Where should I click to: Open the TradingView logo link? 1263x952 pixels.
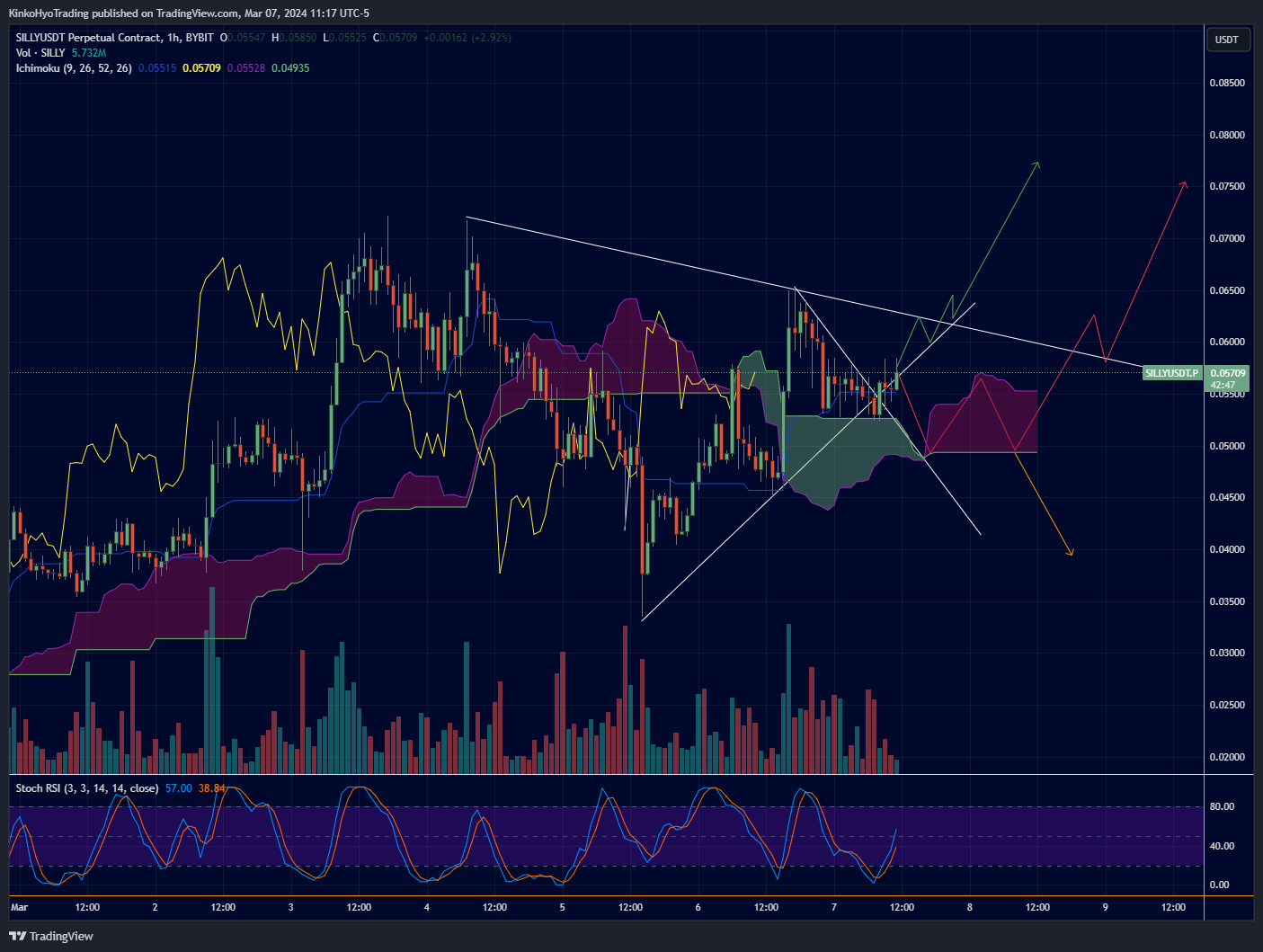coord(51,936)
